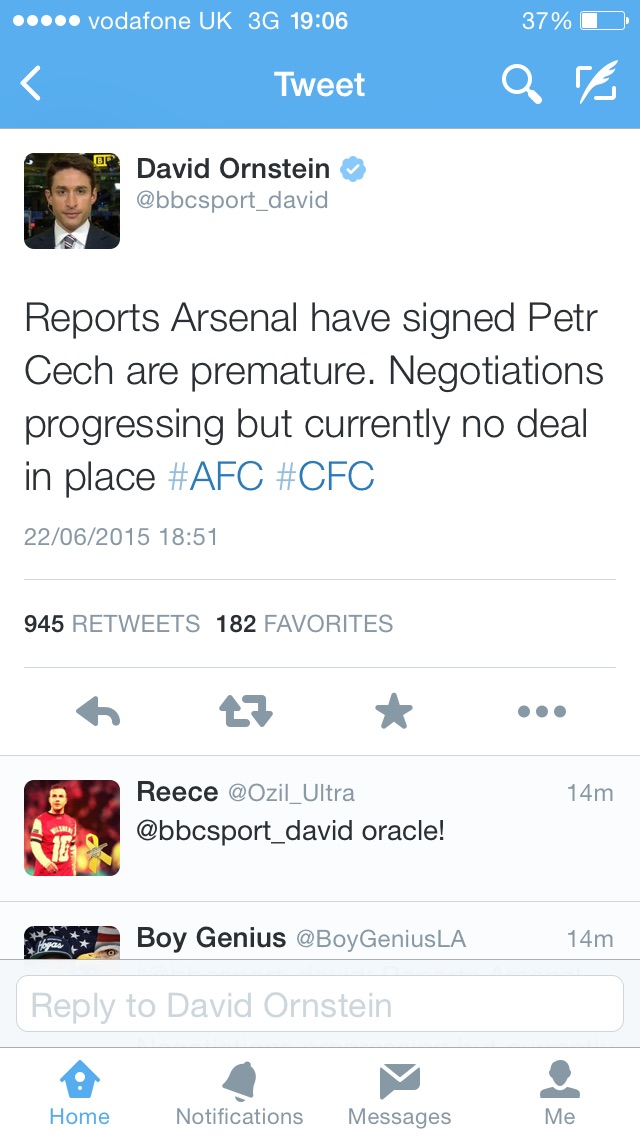Open David Ornstein's profile picture
The width and height of the screenshot is (640, 1136).
(72, 201)
